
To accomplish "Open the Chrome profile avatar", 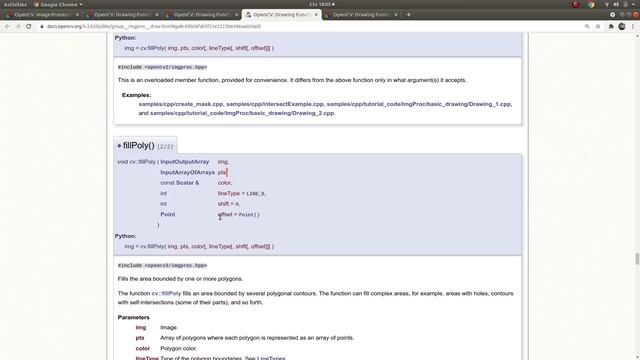I will click(x=622, y=26).
